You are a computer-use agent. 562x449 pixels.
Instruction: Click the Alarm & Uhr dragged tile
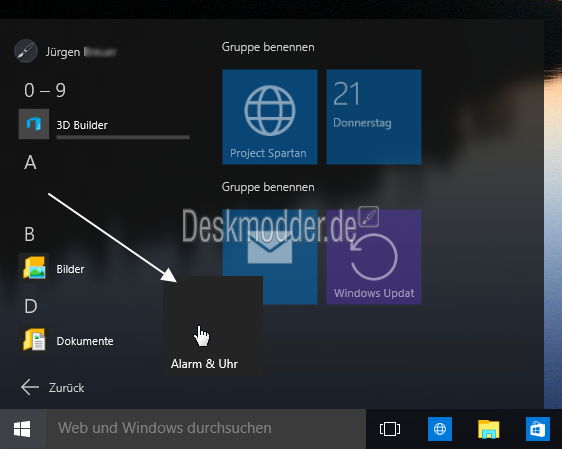coord(213,326)
